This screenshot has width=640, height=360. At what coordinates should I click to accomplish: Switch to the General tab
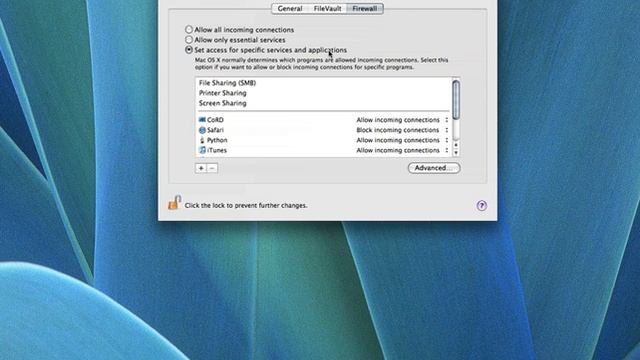point(290,9)
